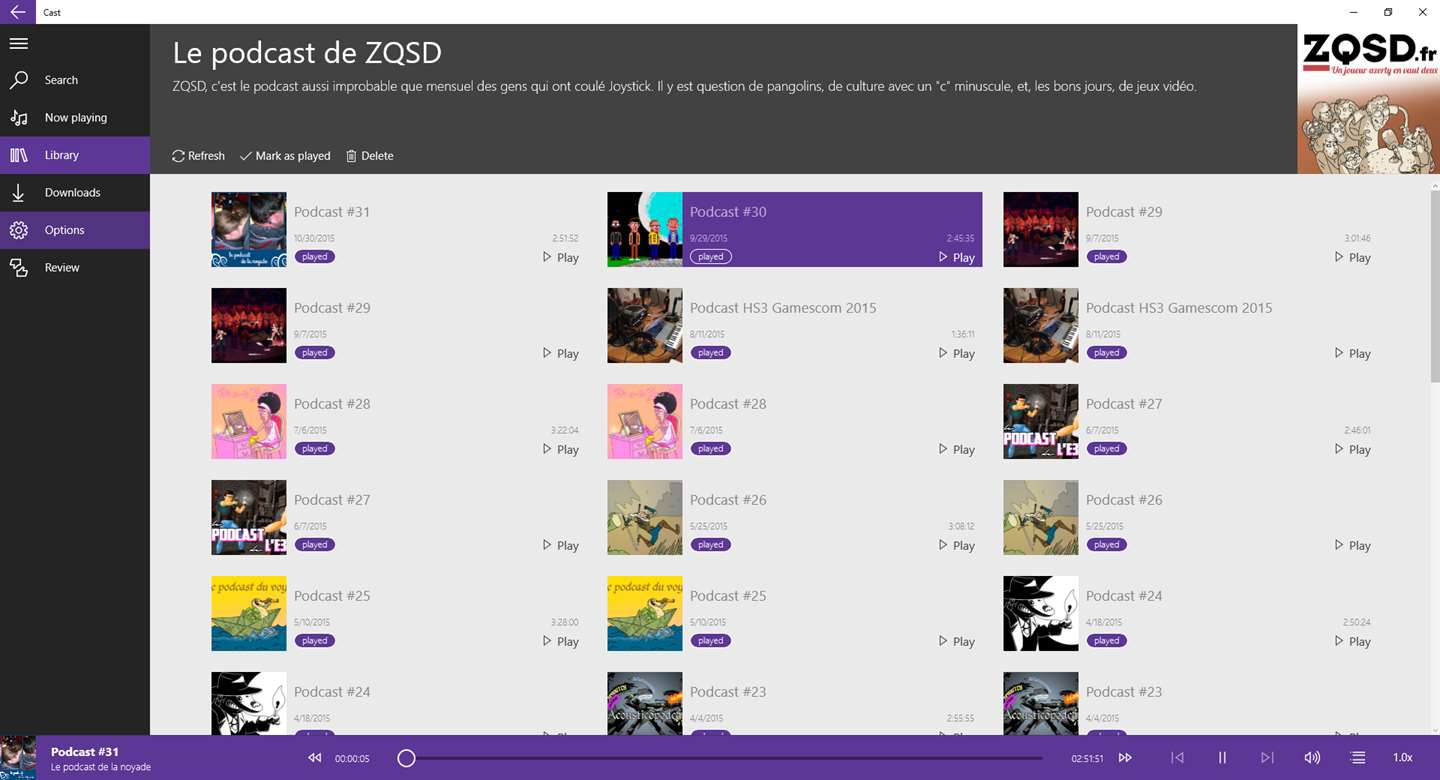Viewport: 1440px width, 780px height.
Task: Click the playback progress slider handle
Action: coord(406,758)
